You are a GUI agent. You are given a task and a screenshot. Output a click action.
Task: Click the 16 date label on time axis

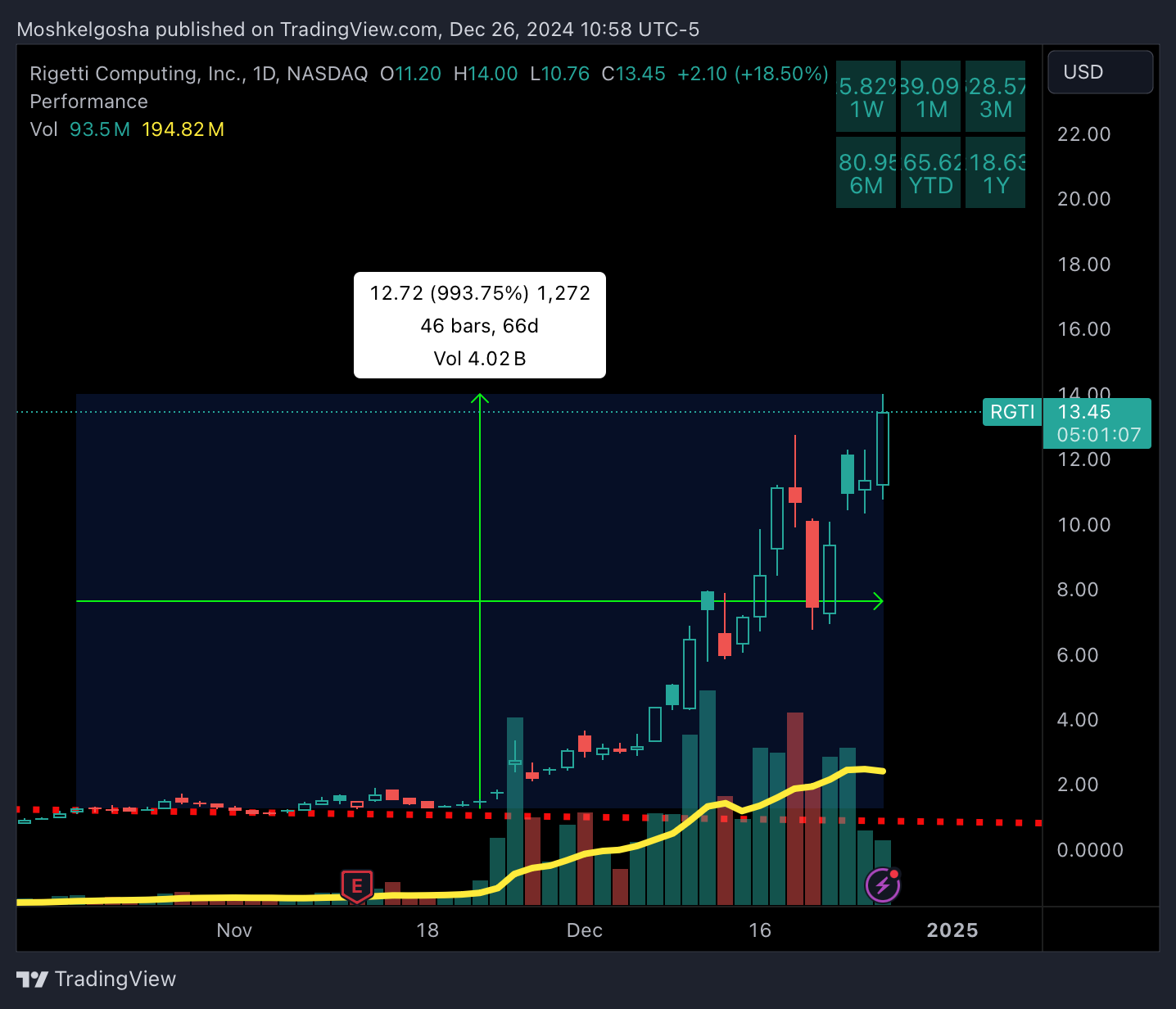click(760, 930)
